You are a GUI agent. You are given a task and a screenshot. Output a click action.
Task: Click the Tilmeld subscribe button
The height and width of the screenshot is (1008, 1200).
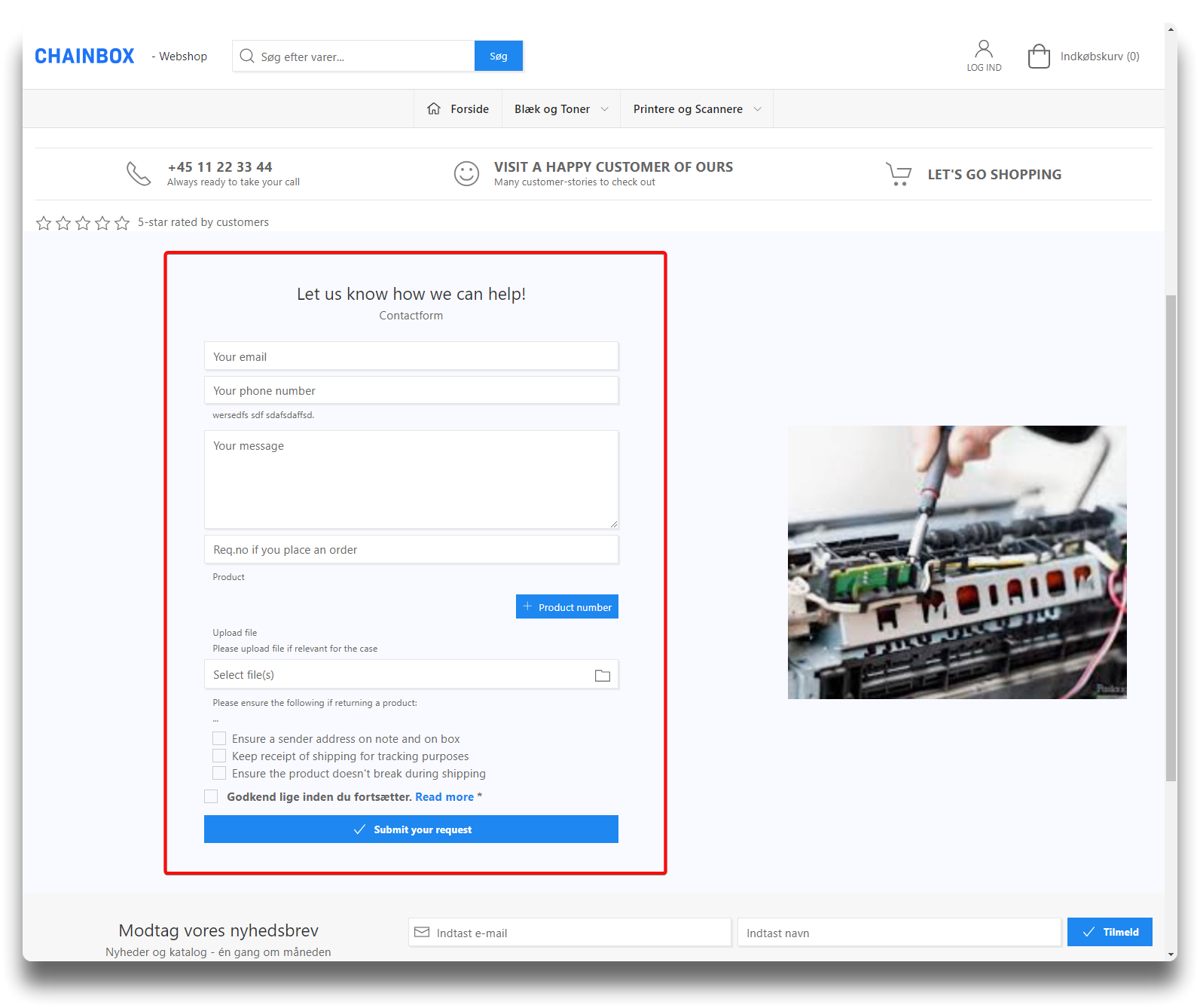[1110, 932]
